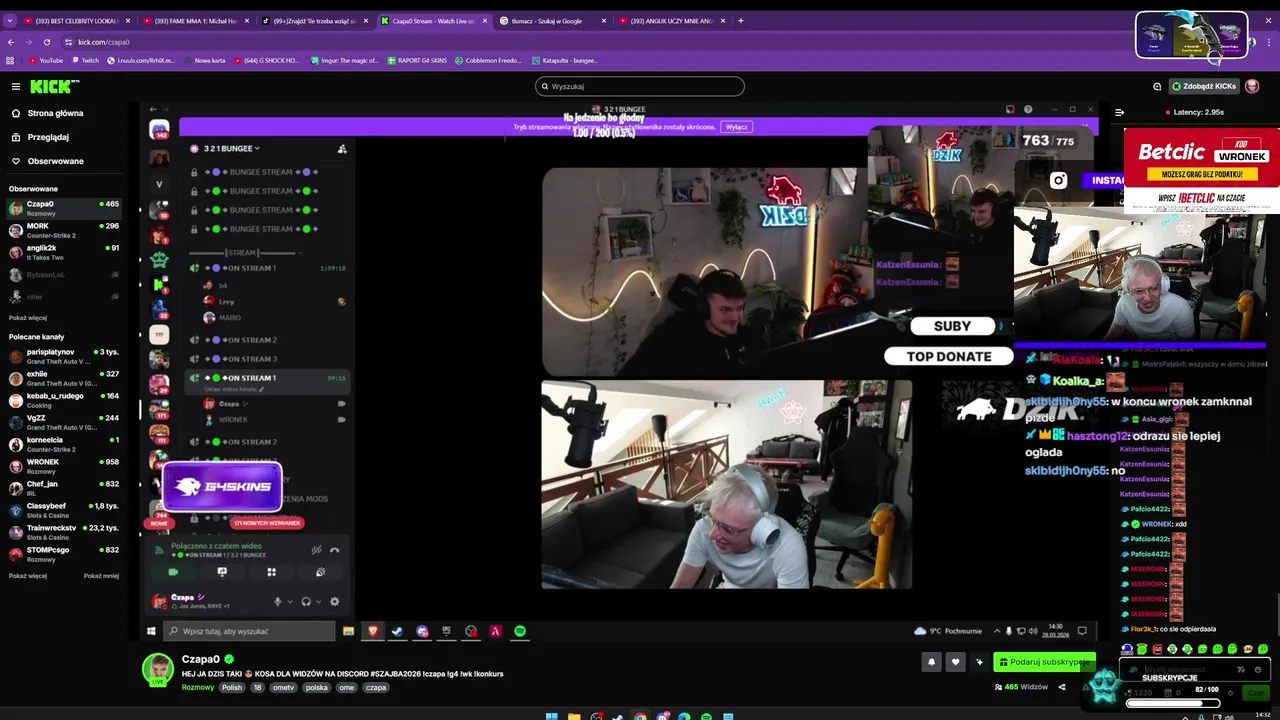Open Obserwowane in the Kick sidebar
Viewport: 1280px width, 720px height.
(x=55, y=161)
